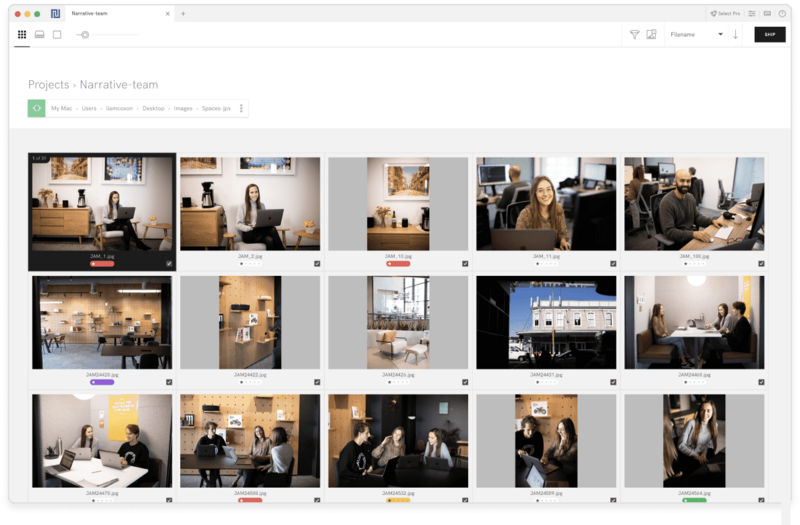The width and height of the screenshot is (800, 525).
Task: Click star rating under JAM_2.jpg
Action: pyautogui.click(x=250, y=264)
